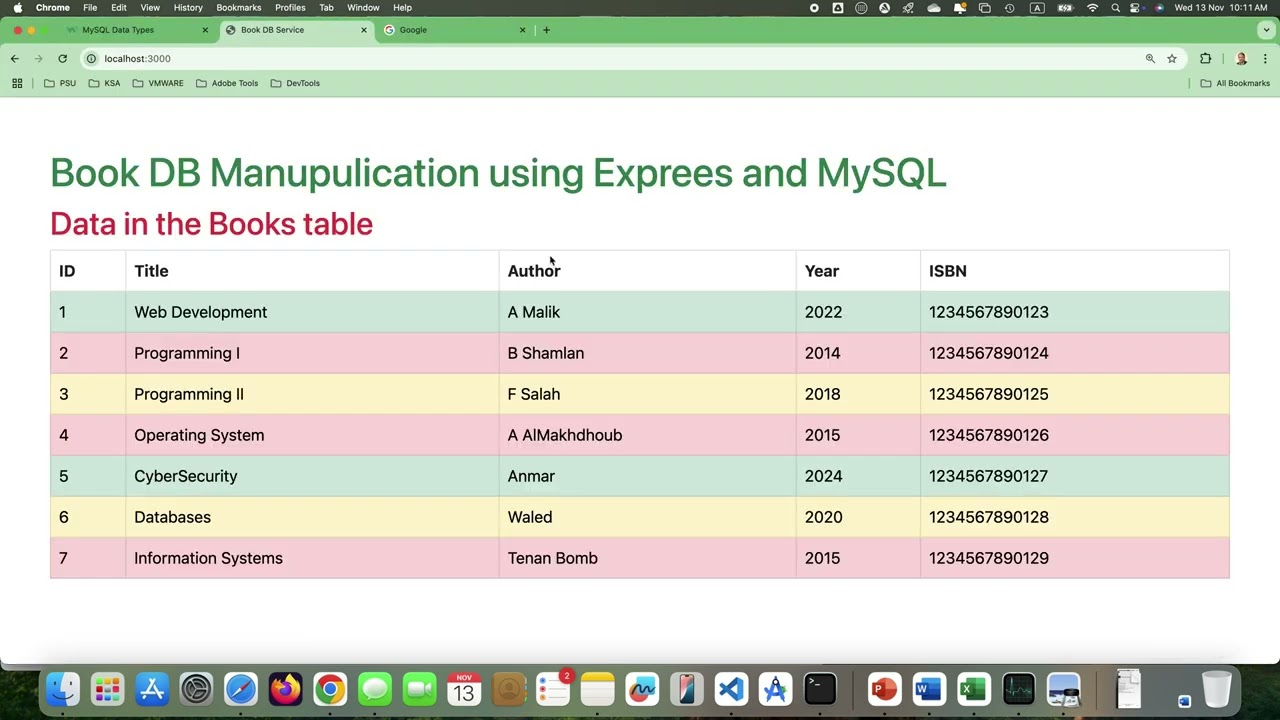
Task: Open the PSU bookmarks folder
Action: [60, 83]
